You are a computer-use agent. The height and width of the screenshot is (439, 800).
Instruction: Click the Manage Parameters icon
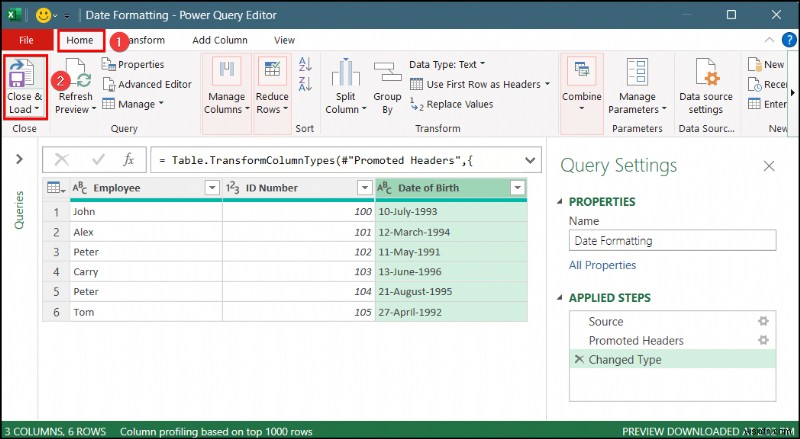click(637, 72)
